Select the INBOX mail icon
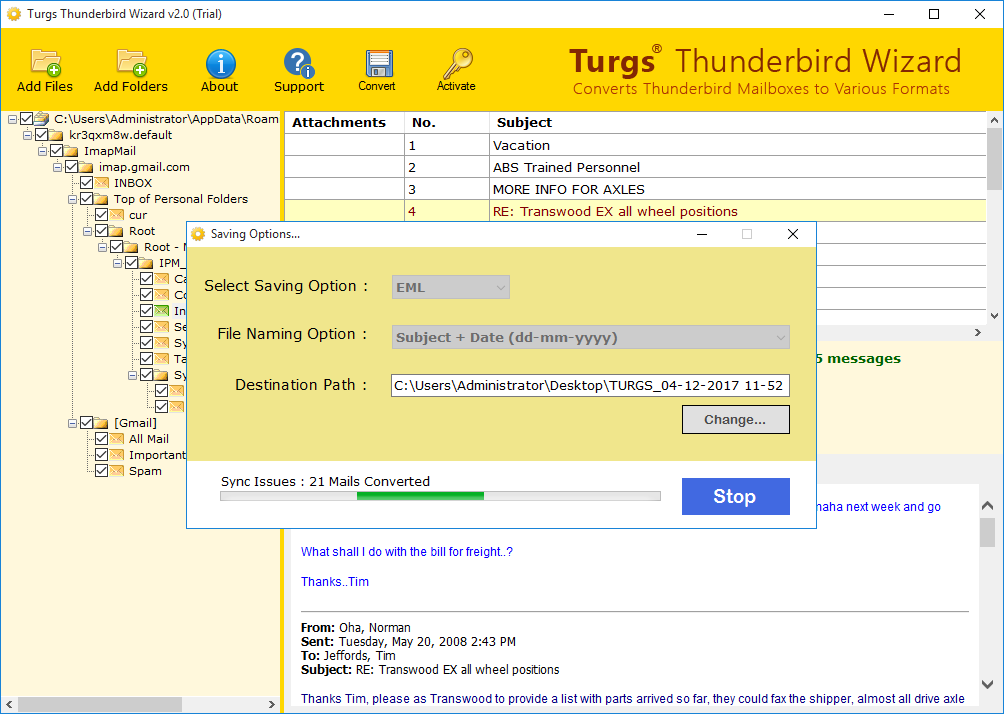 pos(101,183)
